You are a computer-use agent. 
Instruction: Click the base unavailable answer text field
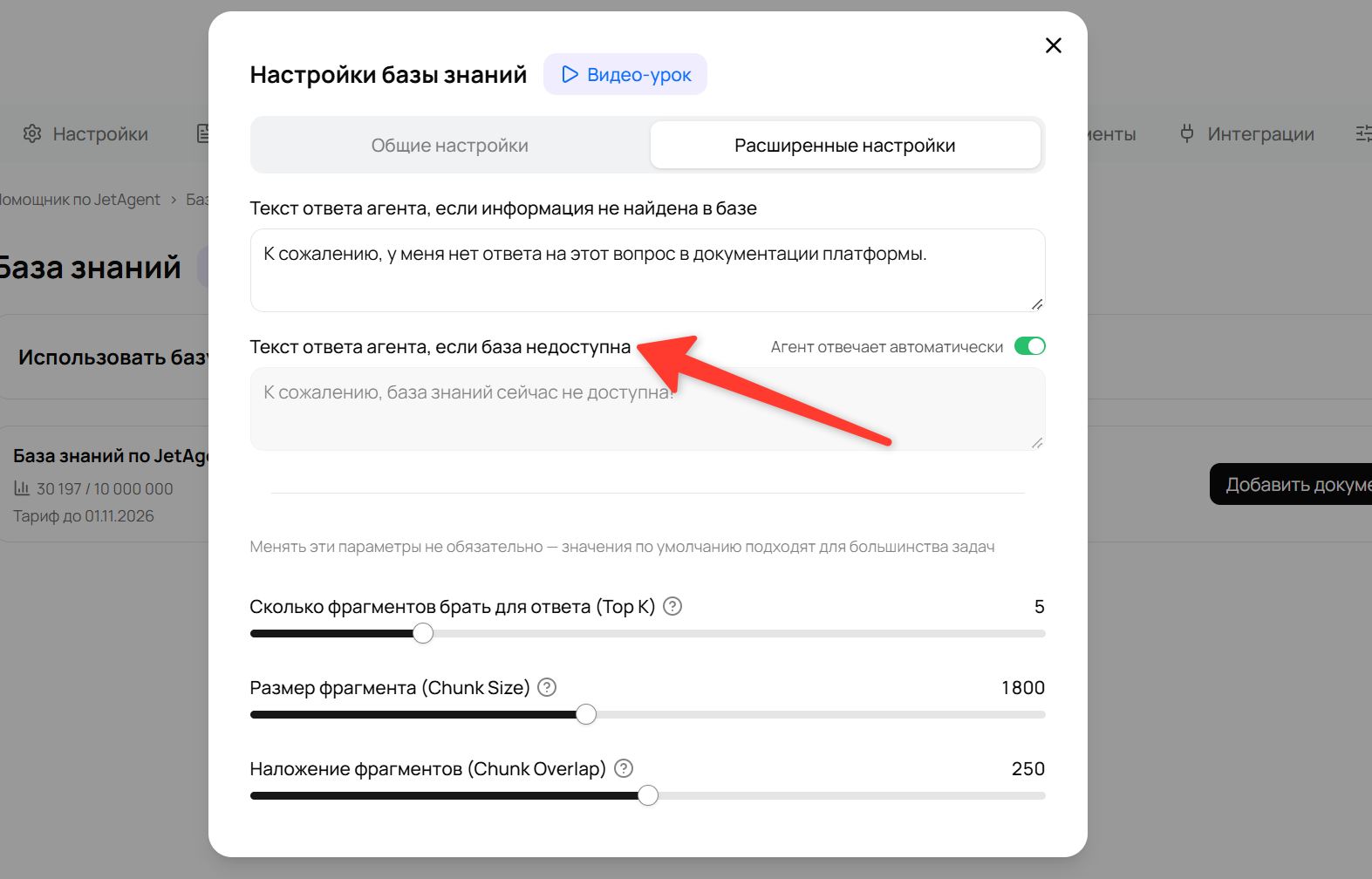click(x=647, y=409)
